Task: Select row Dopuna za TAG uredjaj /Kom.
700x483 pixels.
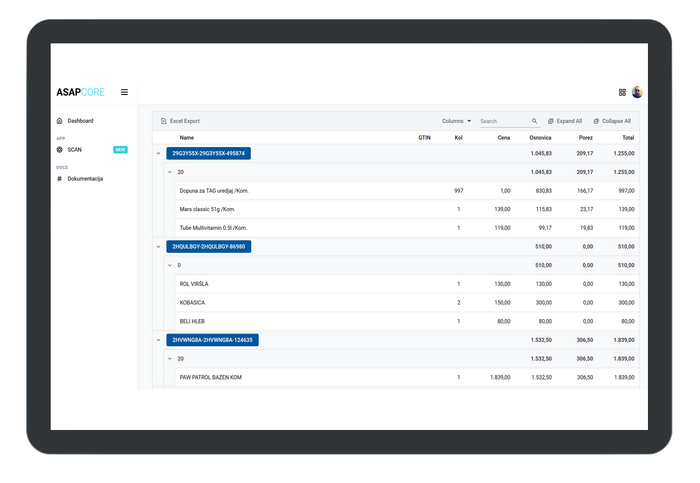Action: pos(406,191)
